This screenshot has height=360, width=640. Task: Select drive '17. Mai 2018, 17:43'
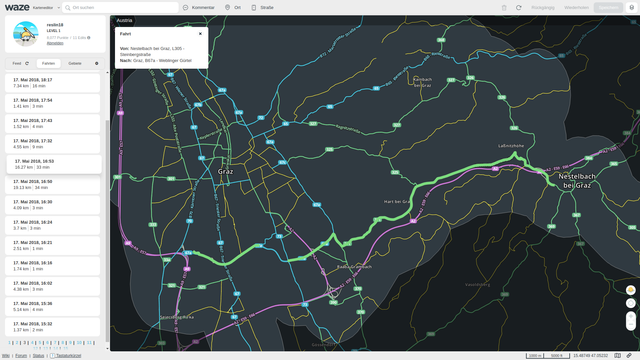[53, 124]
